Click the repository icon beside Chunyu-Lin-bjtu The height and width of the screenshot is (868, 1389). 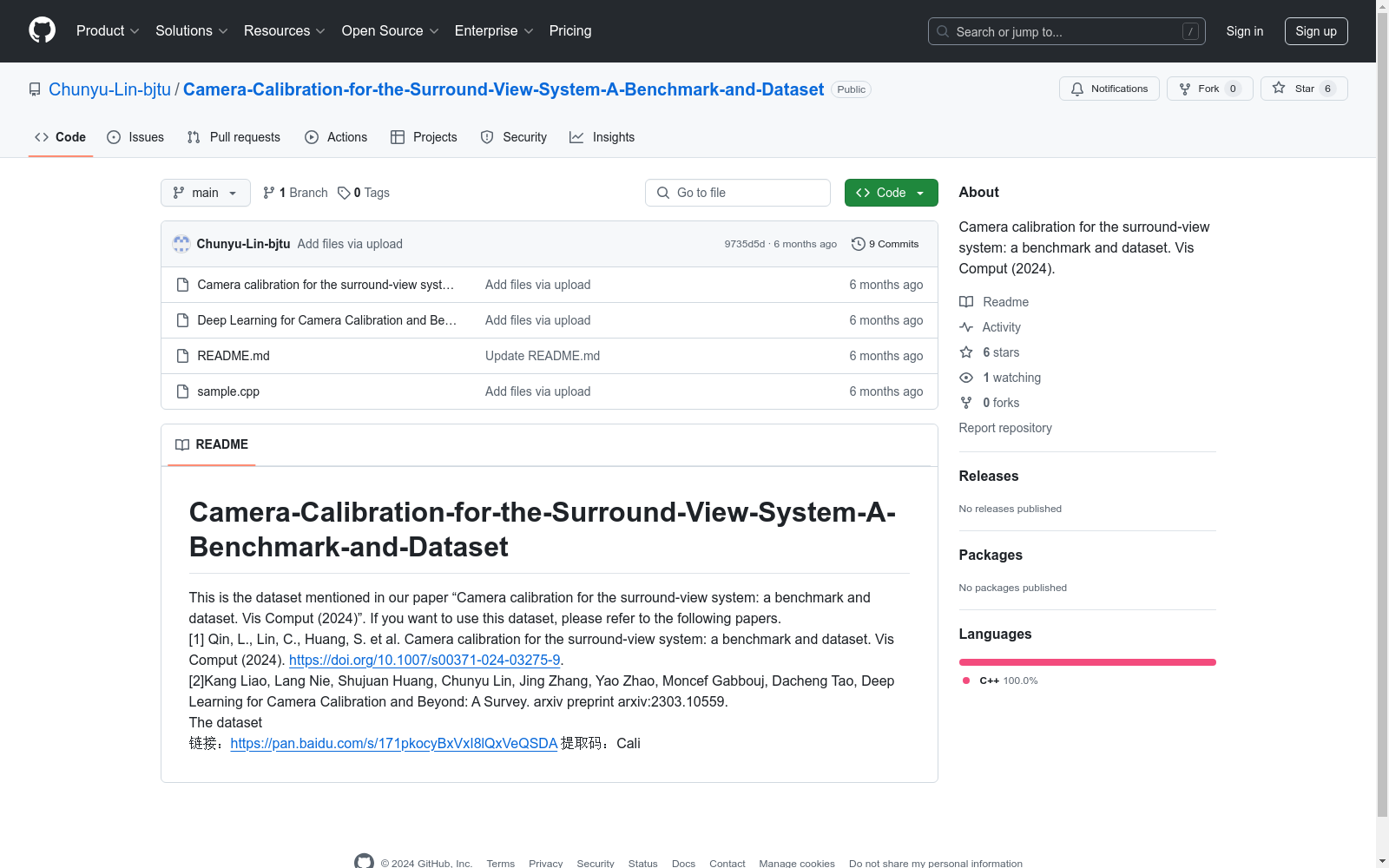pos(35,89)
